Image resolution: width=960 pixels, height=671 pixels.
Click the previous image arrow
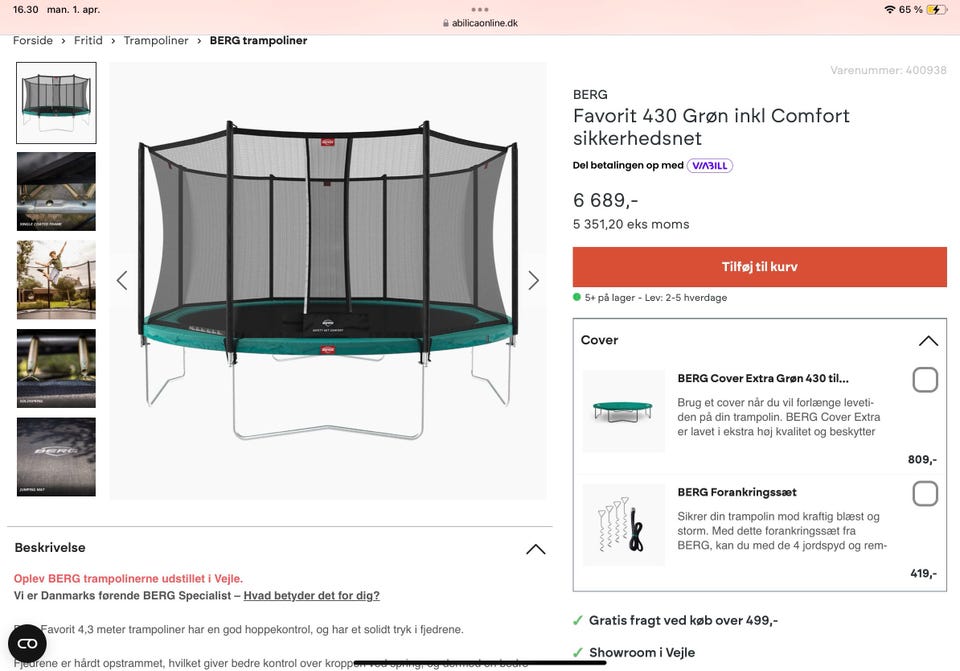(122, 281)
